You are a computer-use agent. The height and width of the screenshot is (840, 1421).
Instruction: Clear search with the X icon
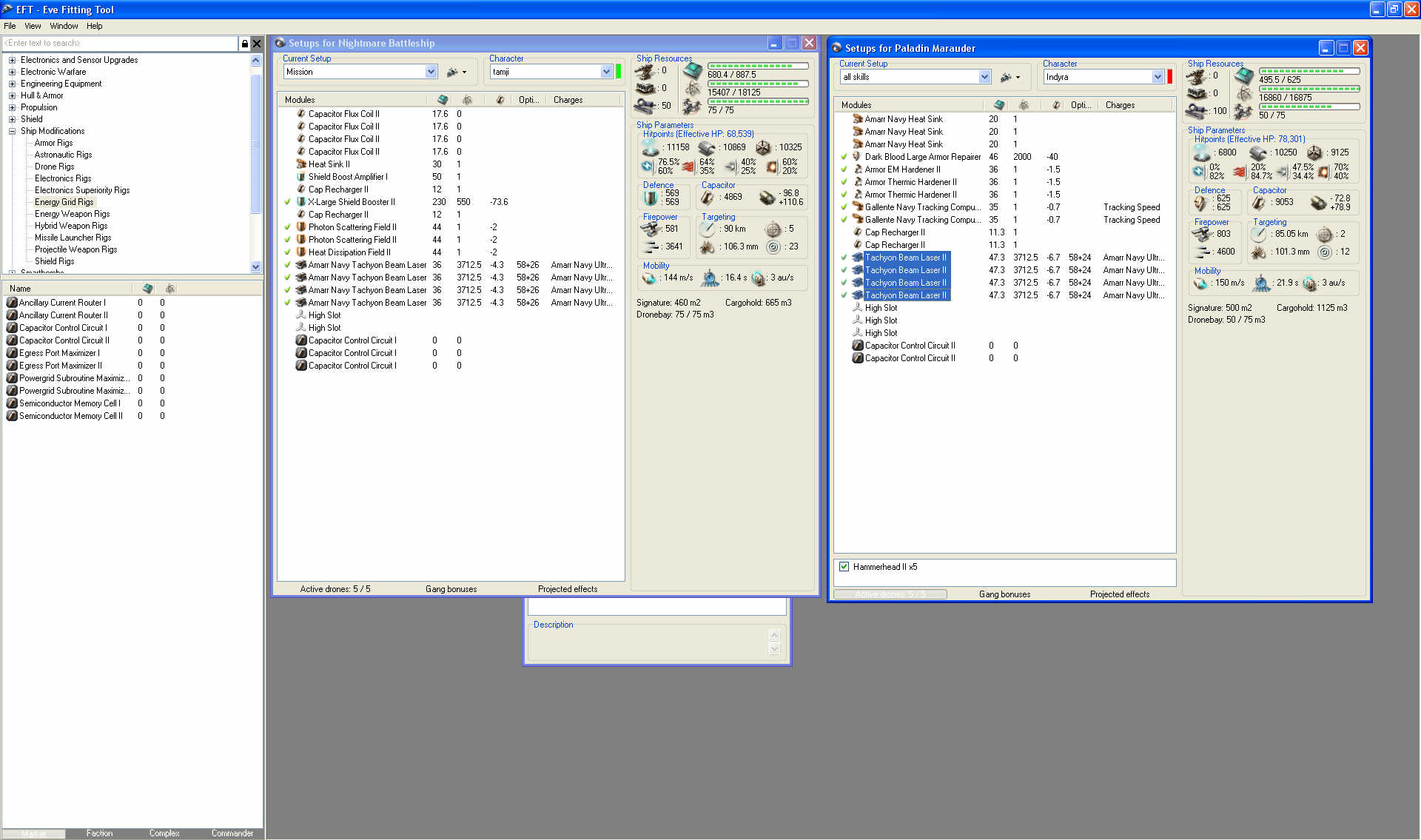[257, 44]
